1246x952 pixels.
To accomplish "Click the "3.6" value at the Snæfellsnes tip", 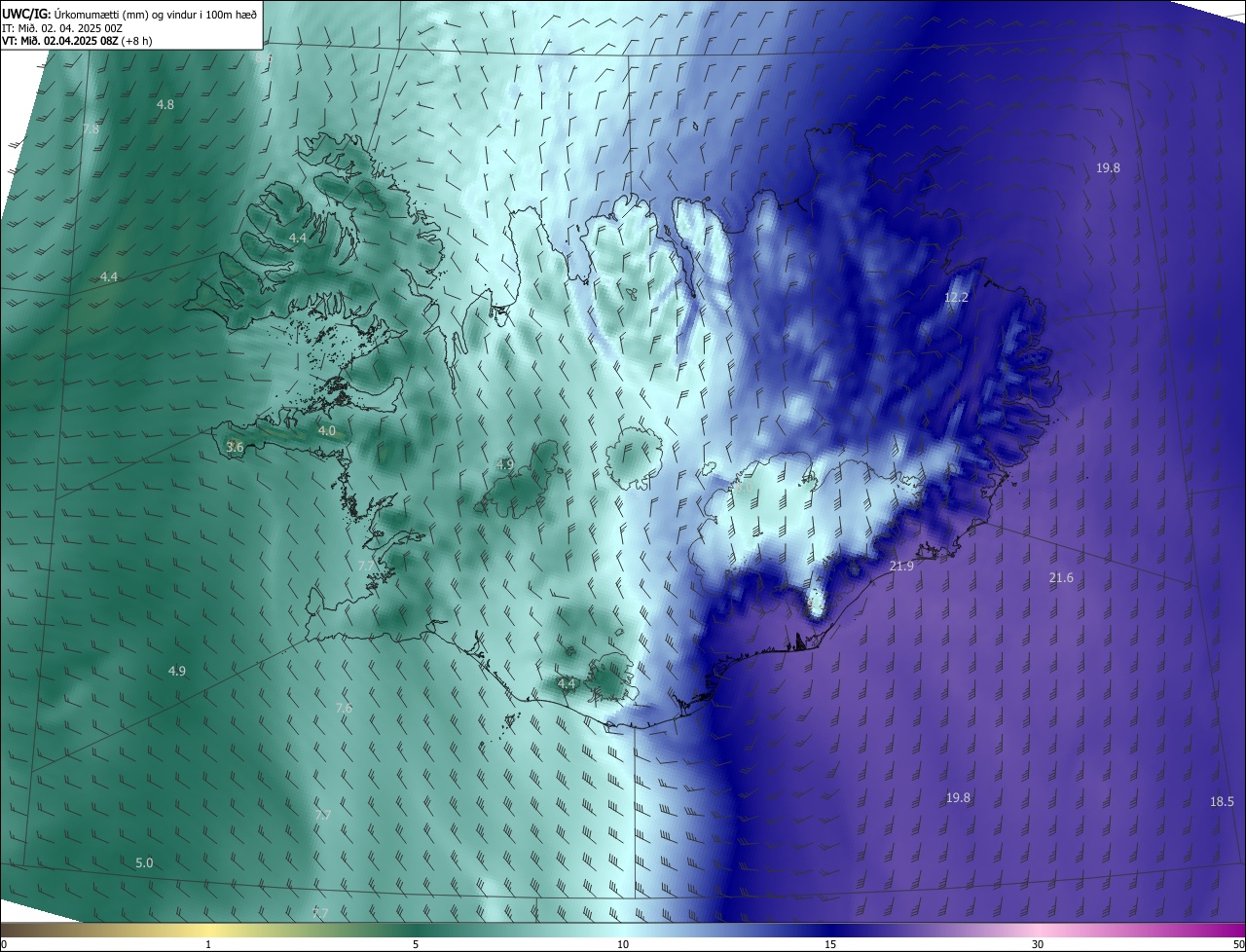I will (235, 447).
